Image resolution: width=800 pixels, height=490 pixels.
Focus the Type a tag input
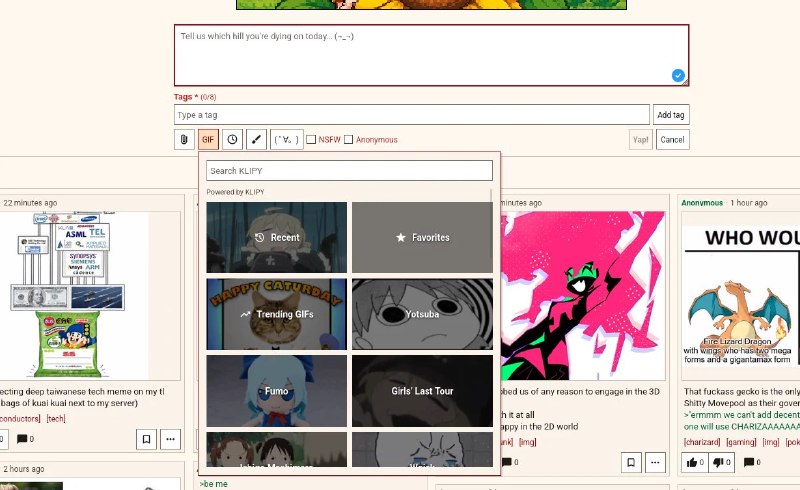pos(412,115)
